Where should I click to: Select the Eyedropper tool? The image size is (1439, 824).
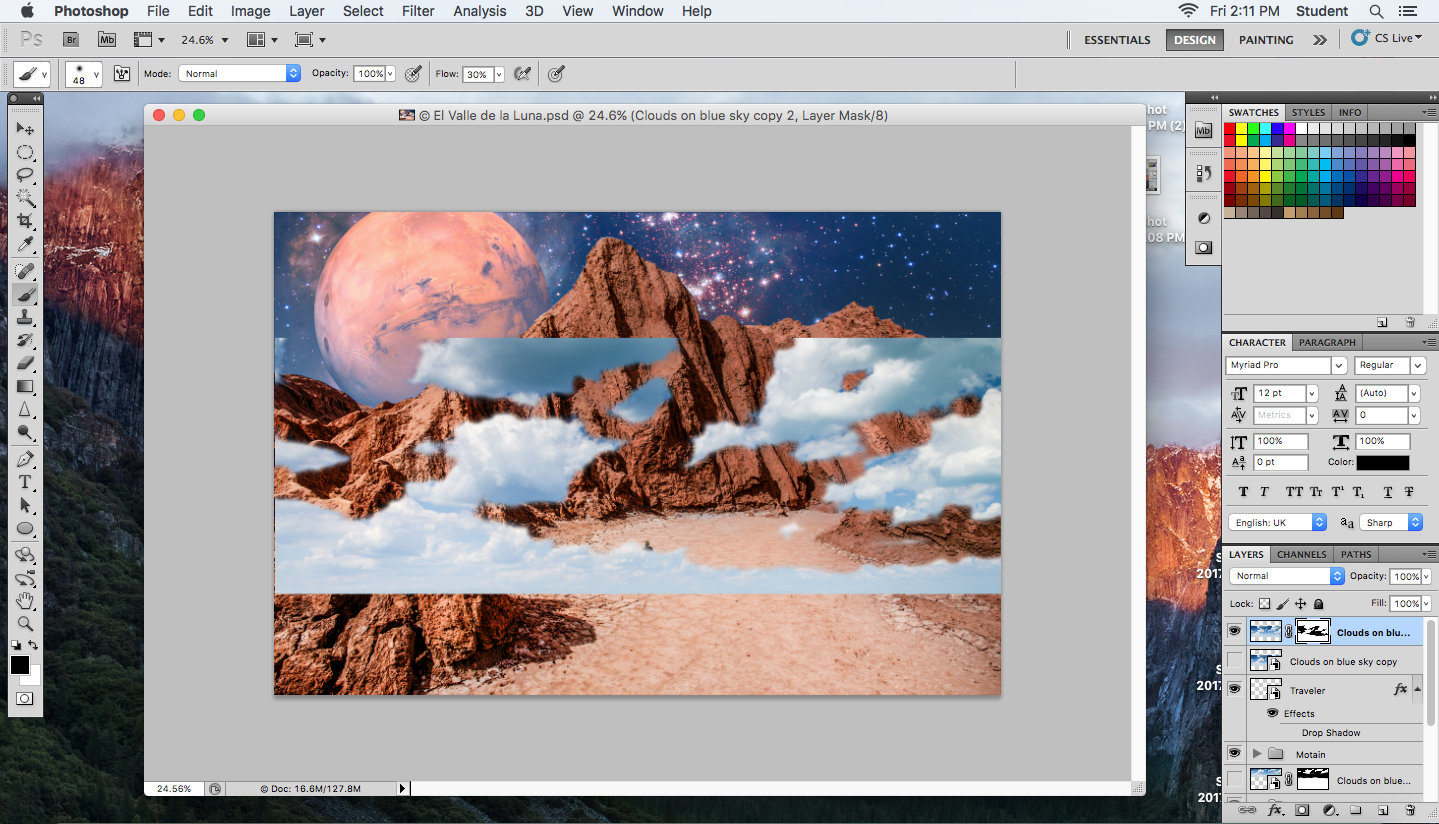point(25,244)
